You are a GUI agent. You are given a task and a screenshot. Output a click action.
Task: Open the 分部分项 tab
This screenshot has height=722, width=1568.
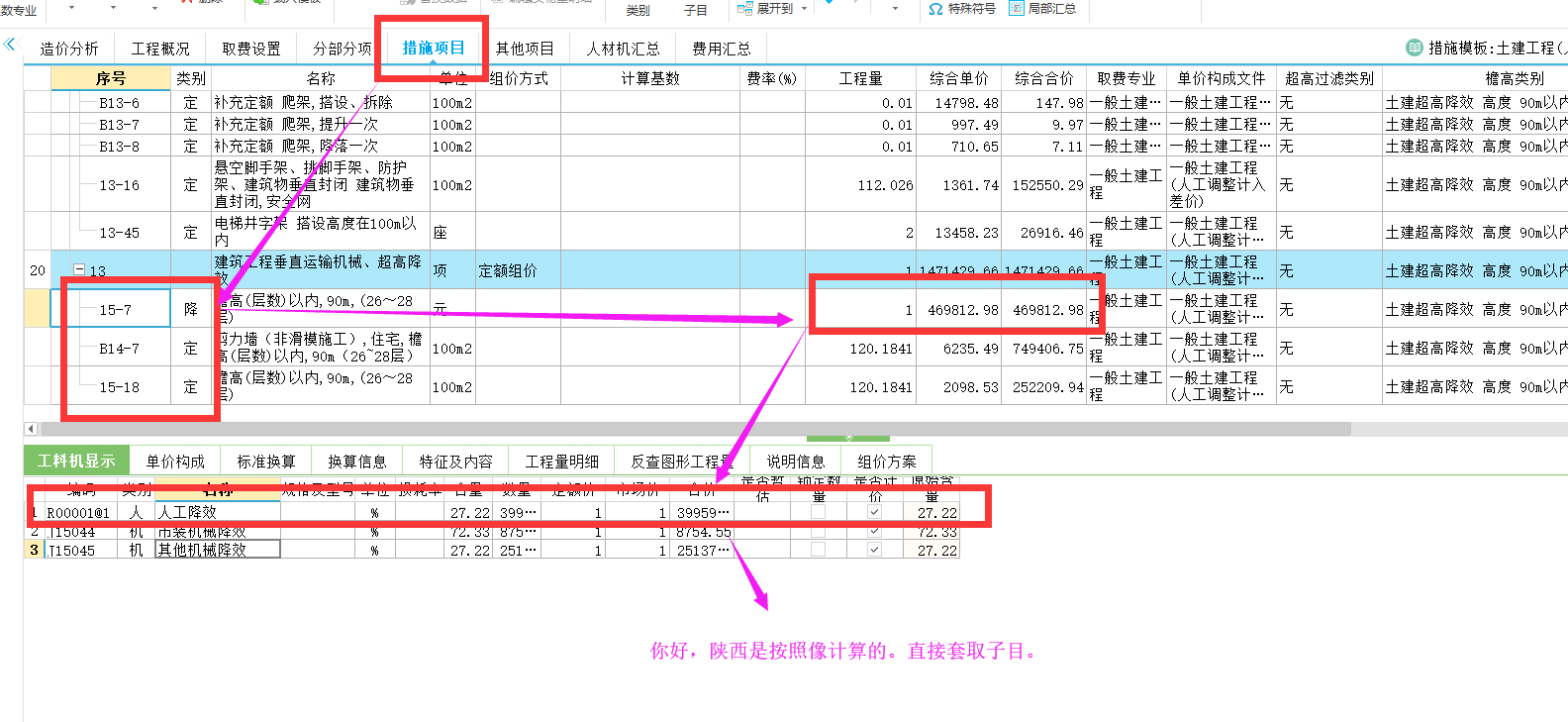pyautogui.click(x=343, y=49)
